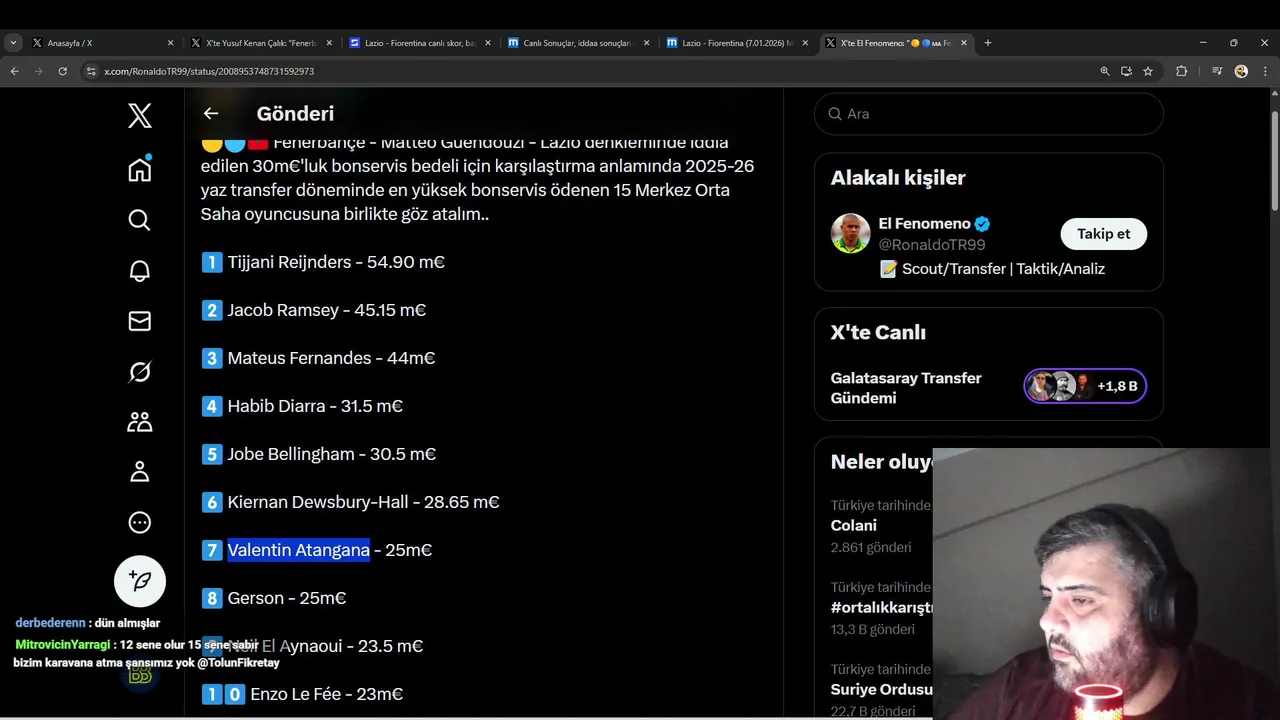1280x720 pixels.
Task: Open Chrome menu three dots
Action: click(1266, 71)
